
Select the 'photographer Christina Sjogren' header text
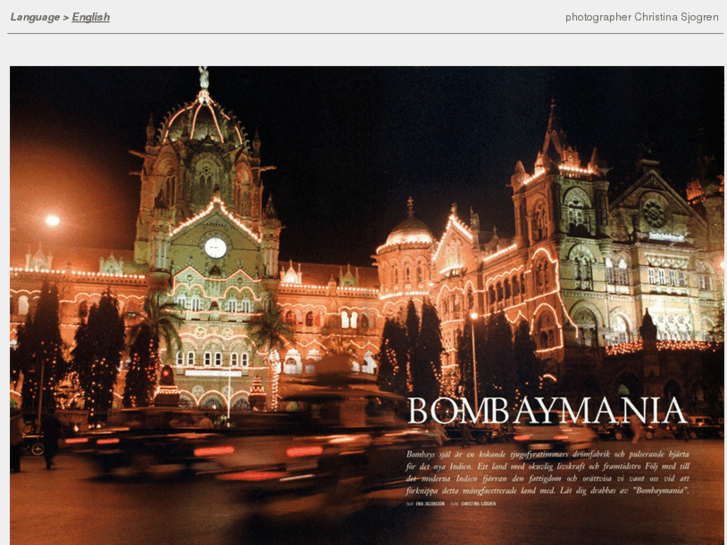pos(642,17)
